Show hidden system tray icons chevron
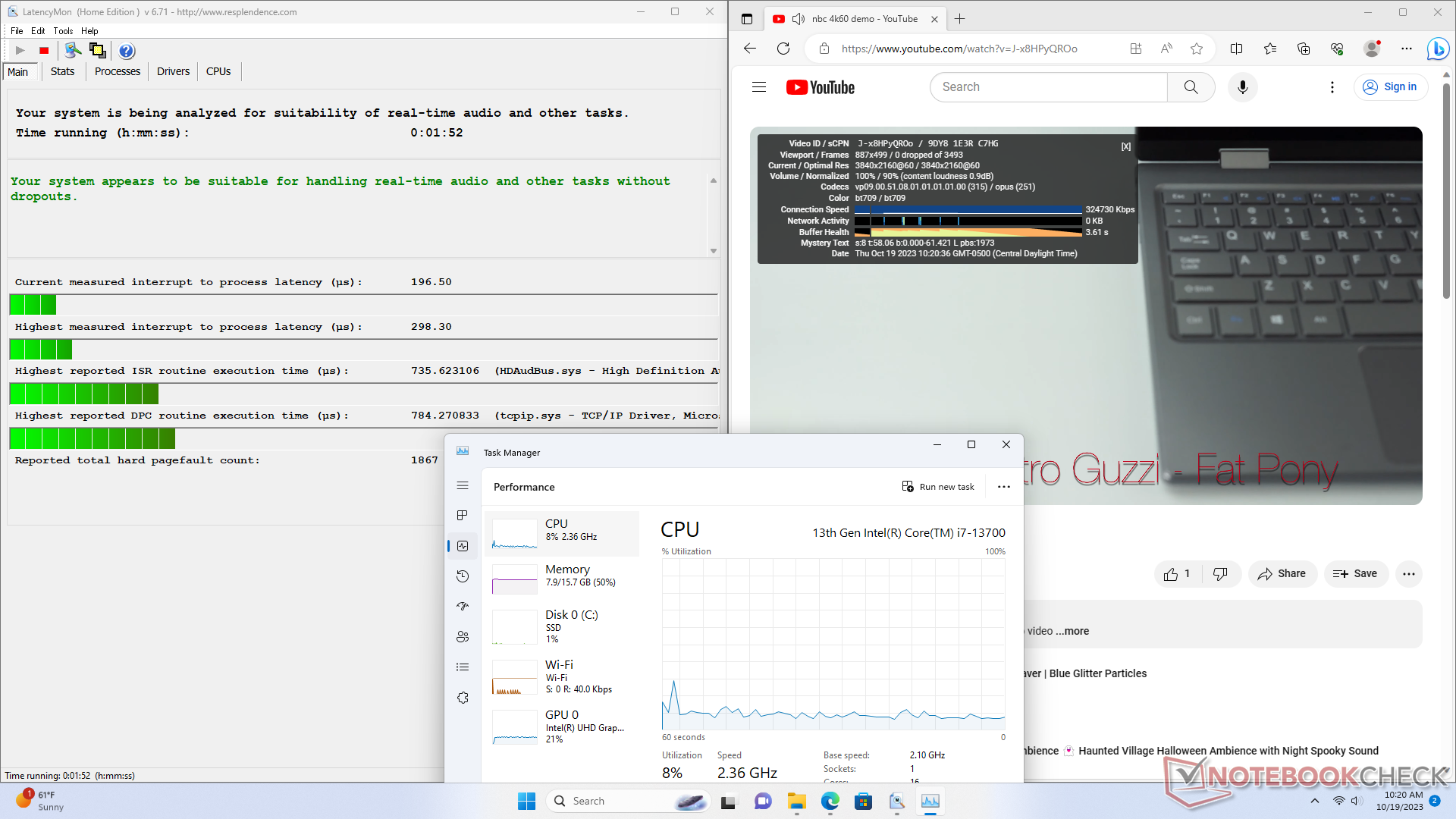Screen dimensions: 1456x819 point(1314,801)
